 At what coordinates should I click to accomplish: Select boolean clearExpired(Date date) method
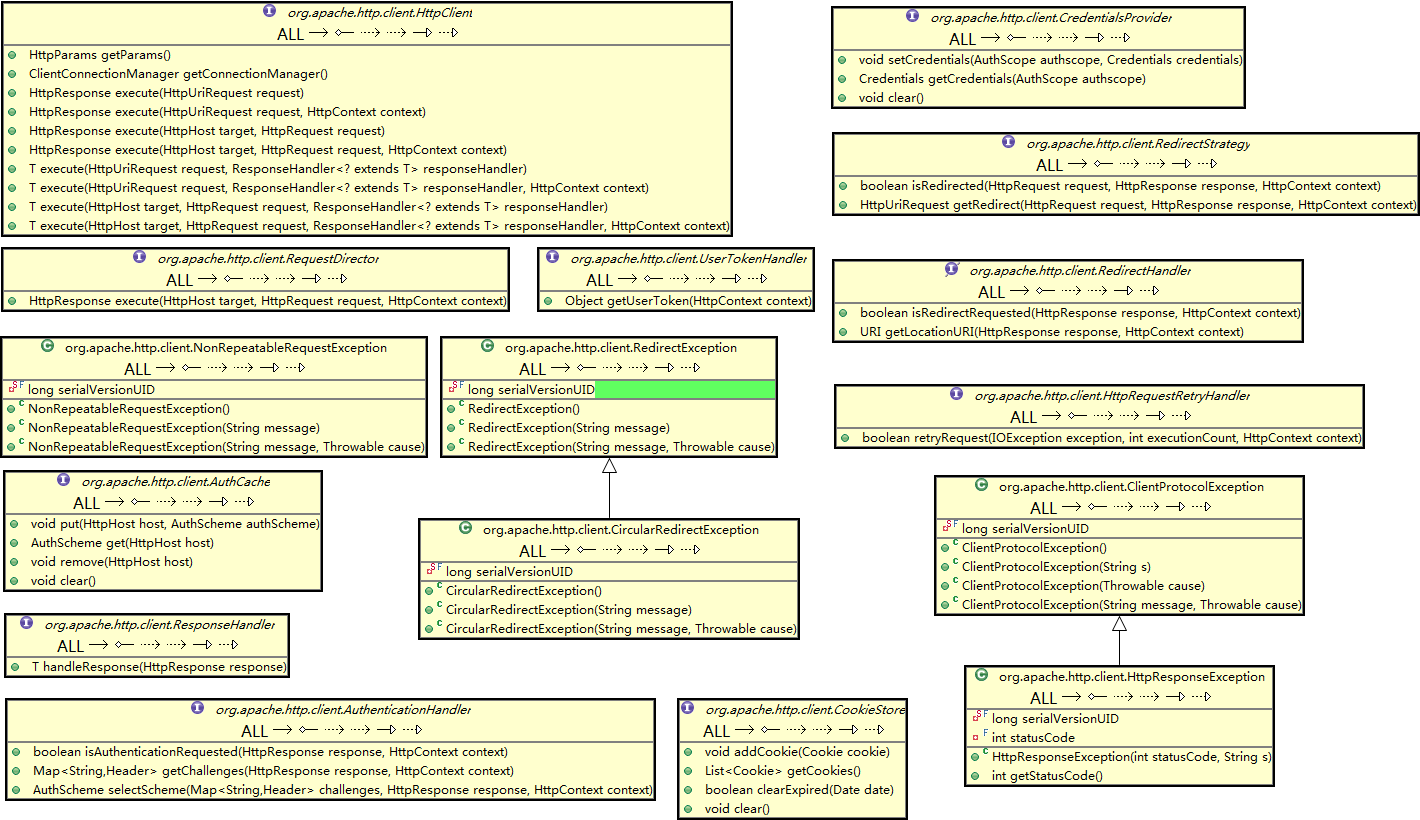click(799, 790)
